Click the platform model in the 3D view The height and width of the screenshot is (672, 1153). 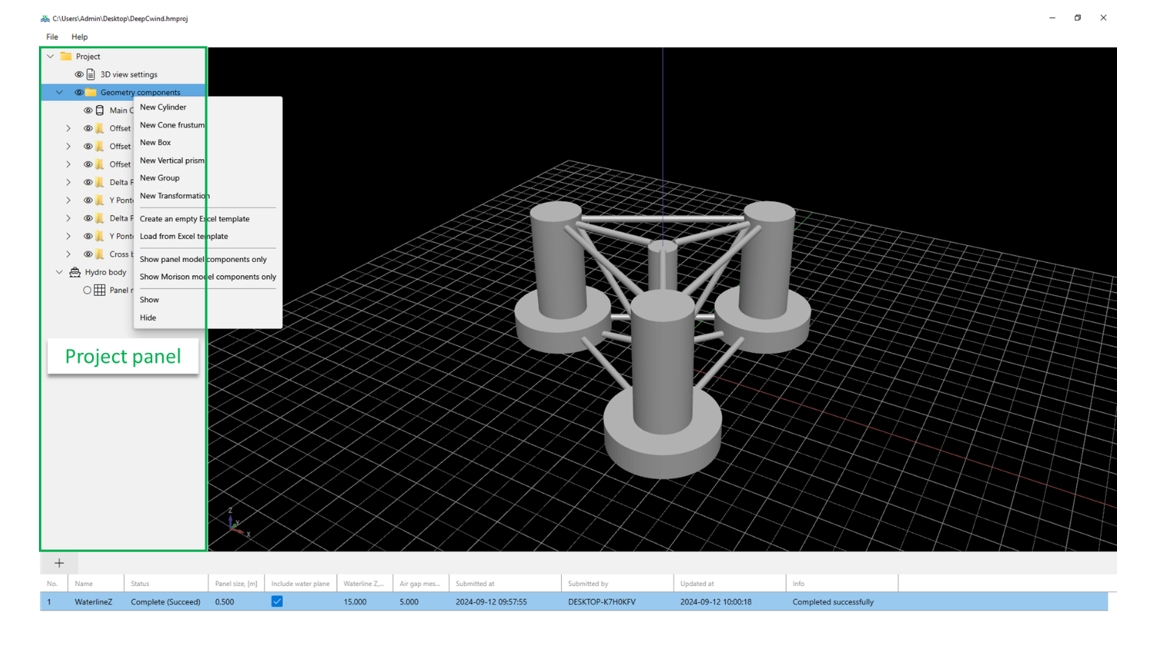663,338
